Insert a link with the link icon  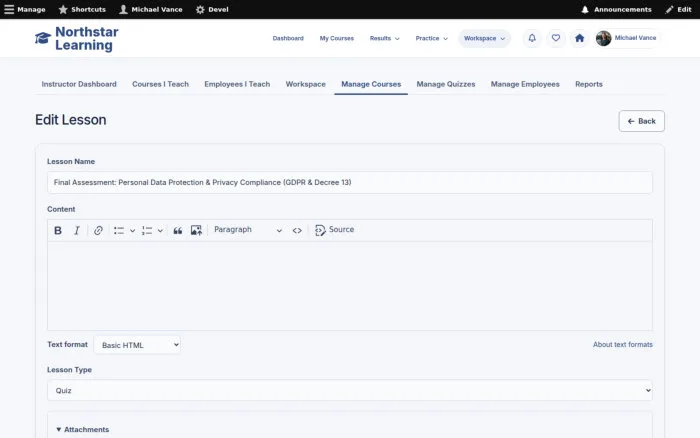click(x=98, y=230)
